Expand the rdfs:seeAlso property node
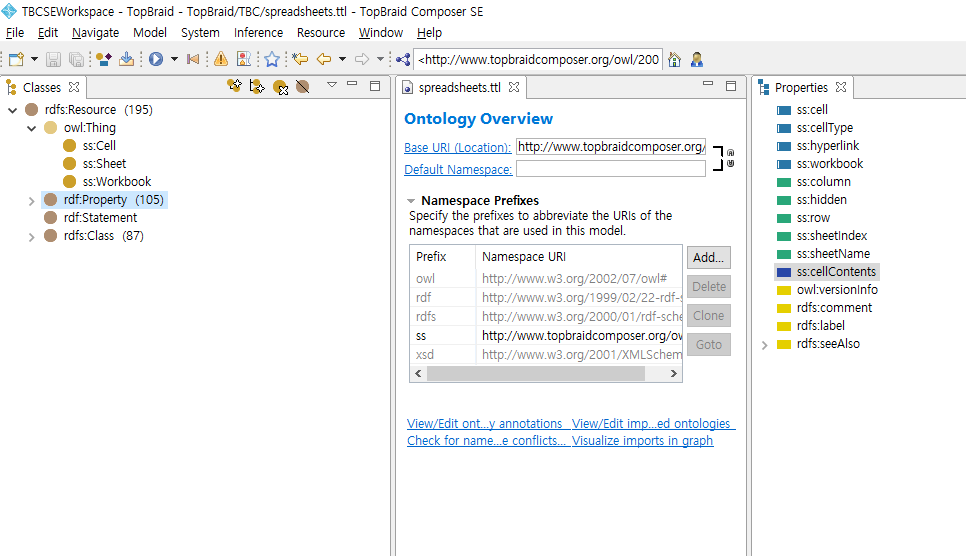Screen dimensions: 966x556 (765, 345)
